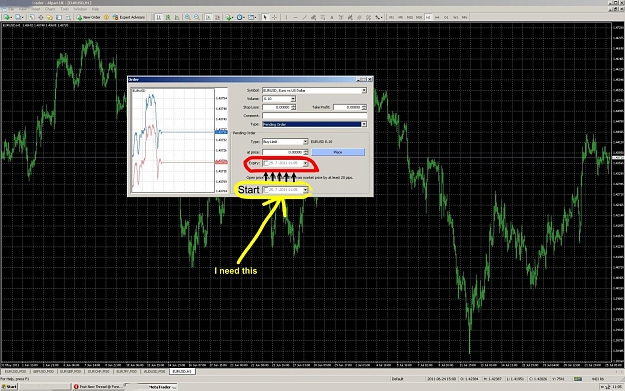This screenshot has height=391, width=625.
Task: Open the Charts menu
Action: [x=50, y=9]
